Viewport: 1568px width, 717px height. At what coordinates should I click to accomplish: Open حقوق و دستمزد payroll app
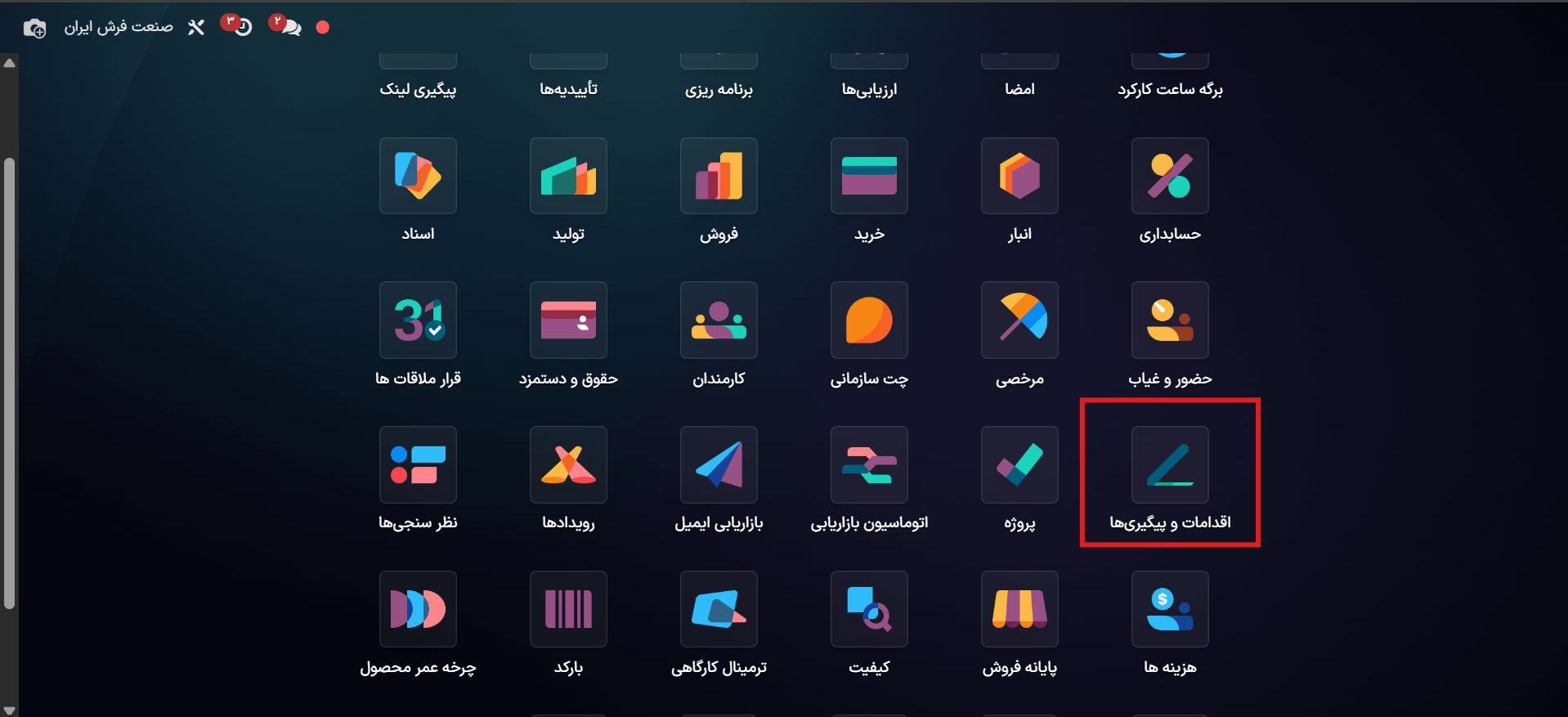568,320
